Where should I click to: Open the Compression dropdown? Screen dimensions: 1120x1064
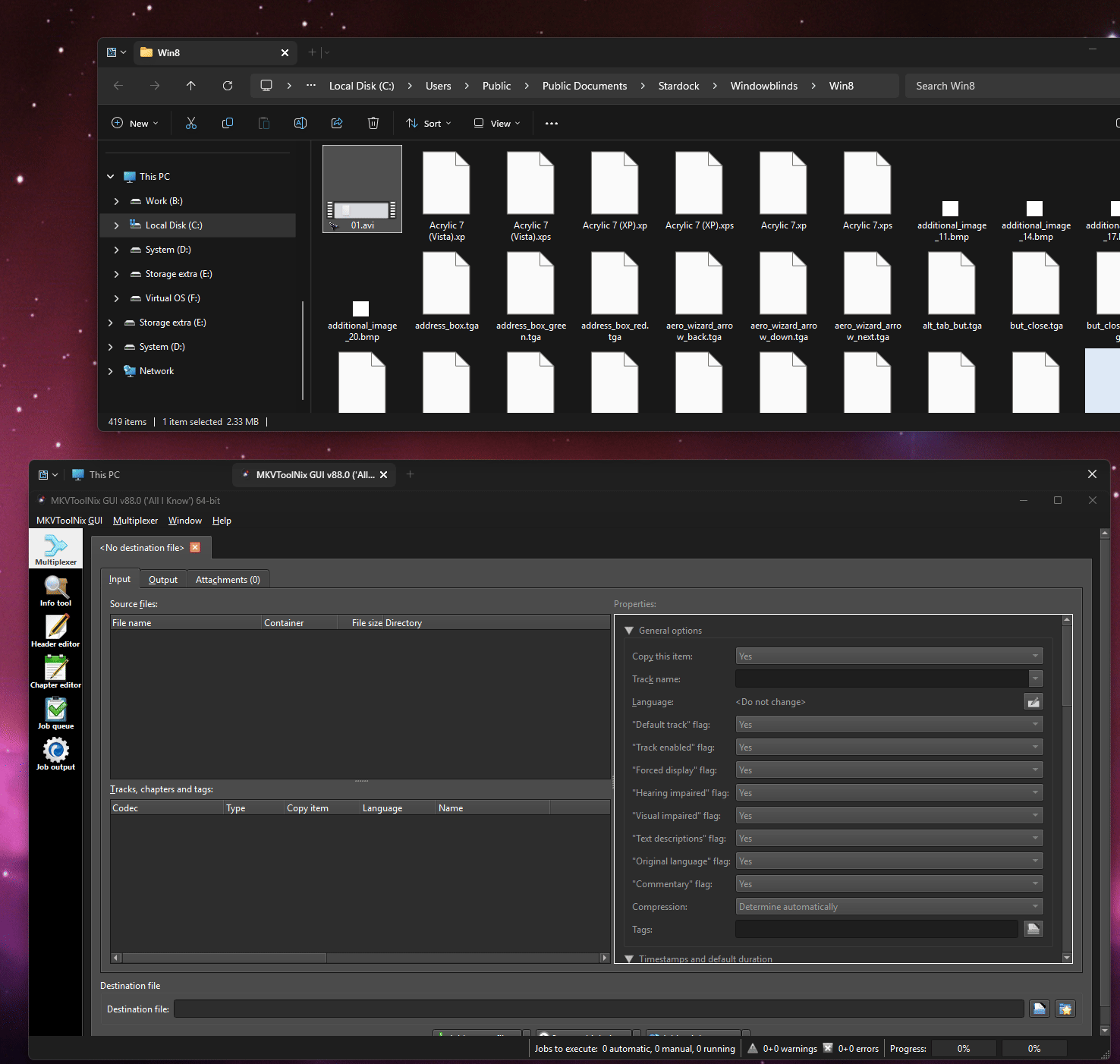[x=889, y=907]
